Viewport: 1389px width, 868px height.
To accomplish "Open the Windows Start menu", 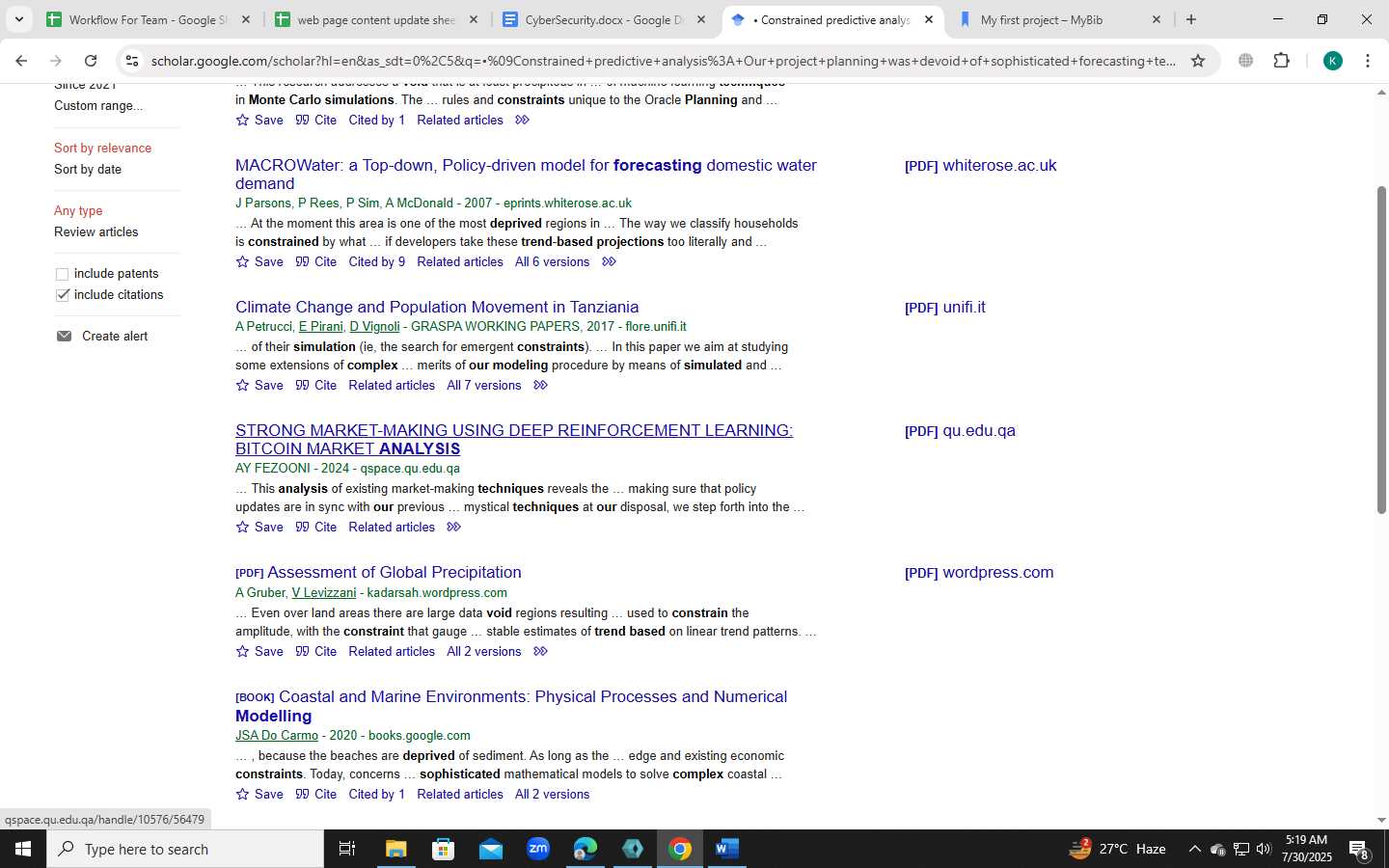I will pos(23,849).
